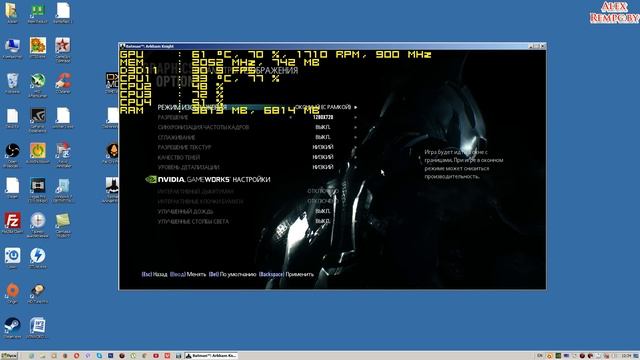Click arrow next to Разрешение текстур Низкий
Viewport: 640px width, 360px height.
356,147
